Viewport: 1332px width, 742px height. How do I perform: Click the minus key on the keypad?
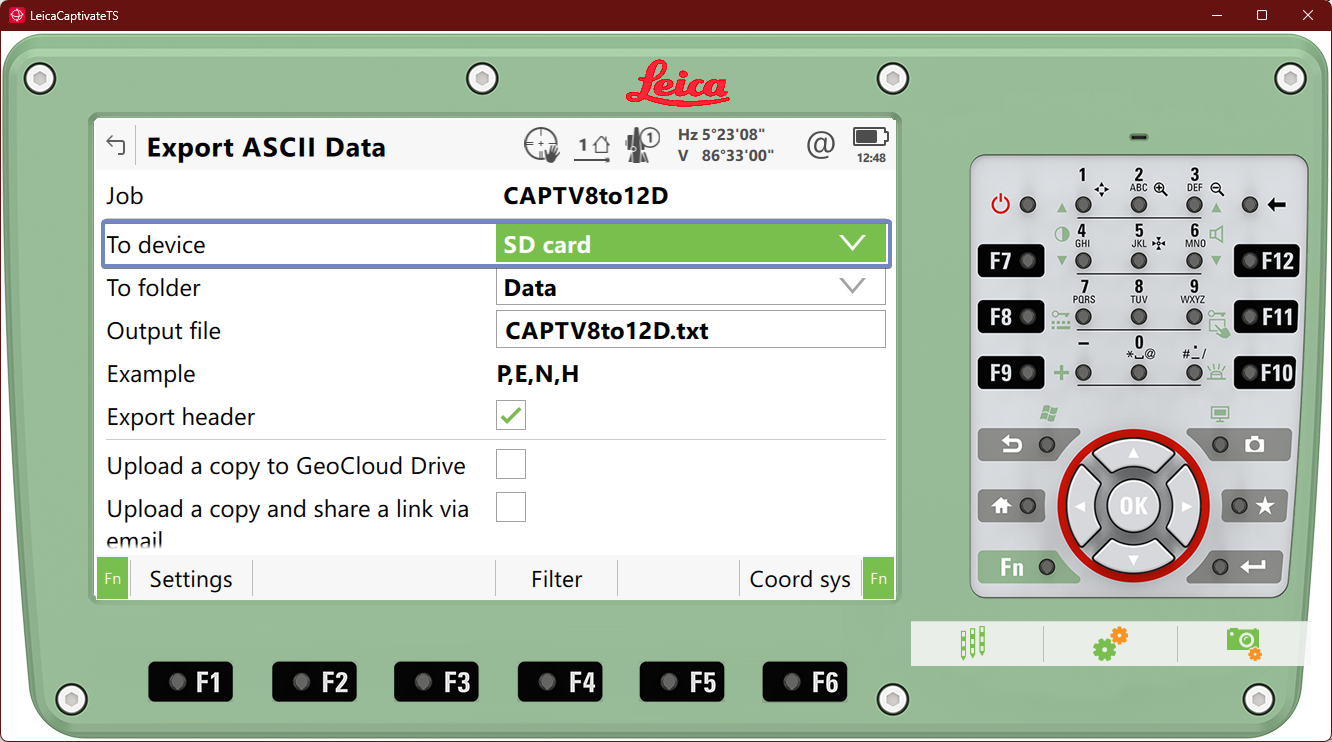click(1083, 373)
